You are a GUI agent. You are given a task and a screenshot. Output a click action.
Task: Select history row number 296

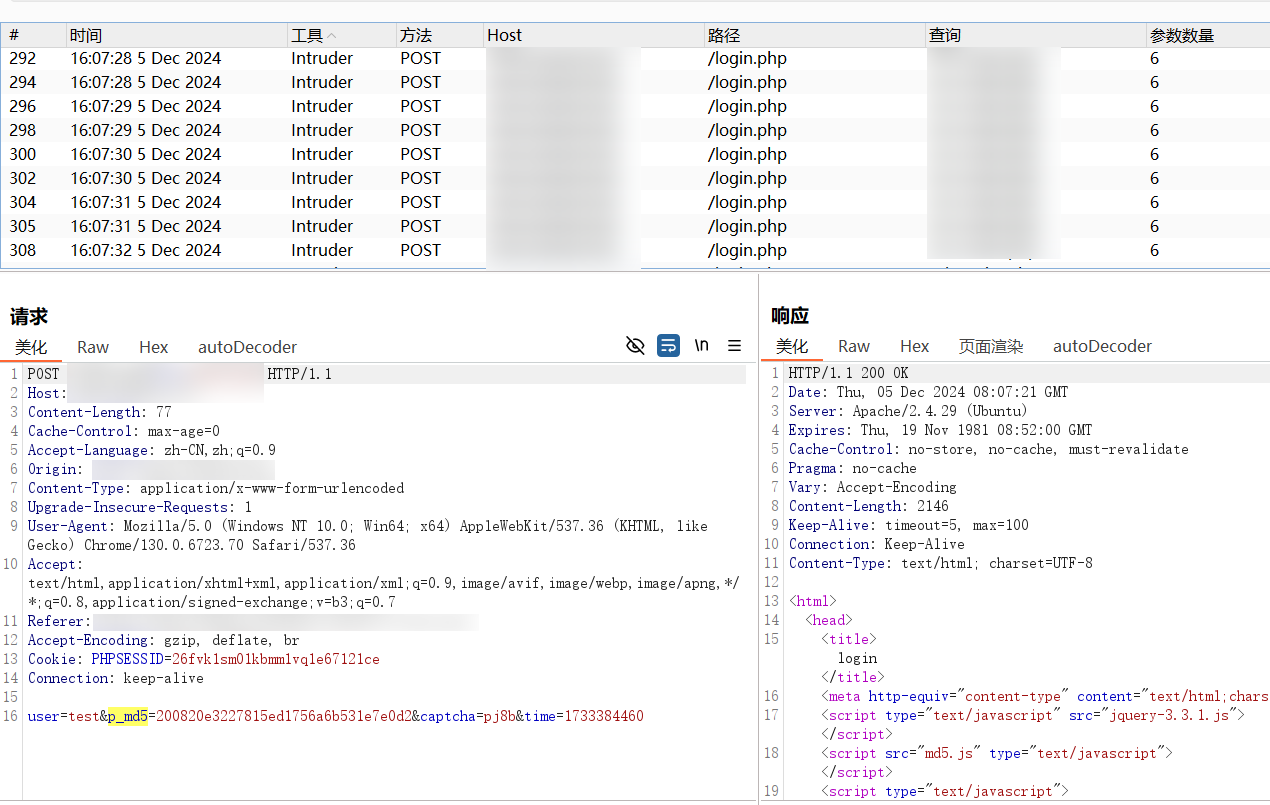tap(635, 106)
